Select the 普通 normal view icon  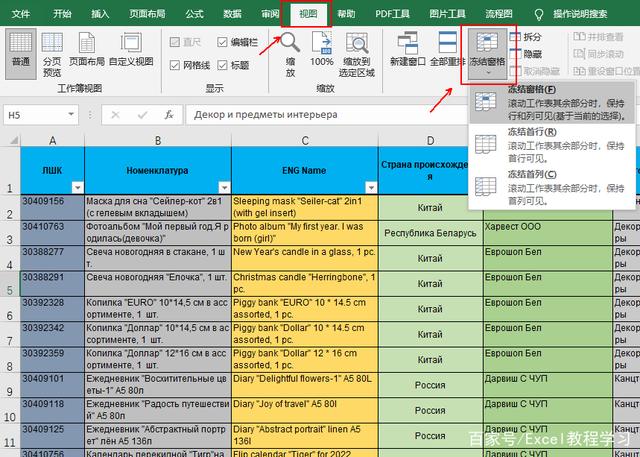pos(20,53)
